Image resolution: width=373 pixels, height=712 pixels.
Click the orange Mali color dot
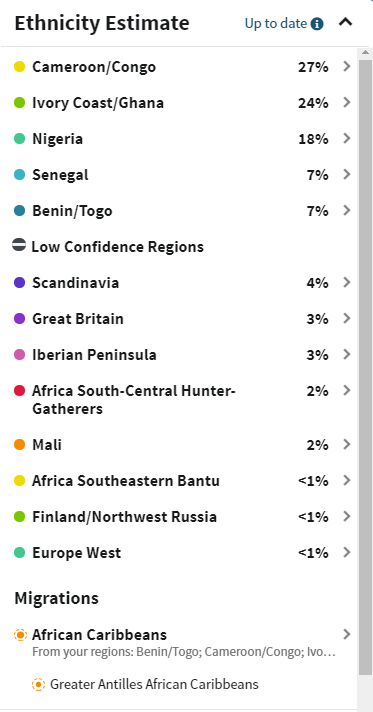(x=20, y=445)
